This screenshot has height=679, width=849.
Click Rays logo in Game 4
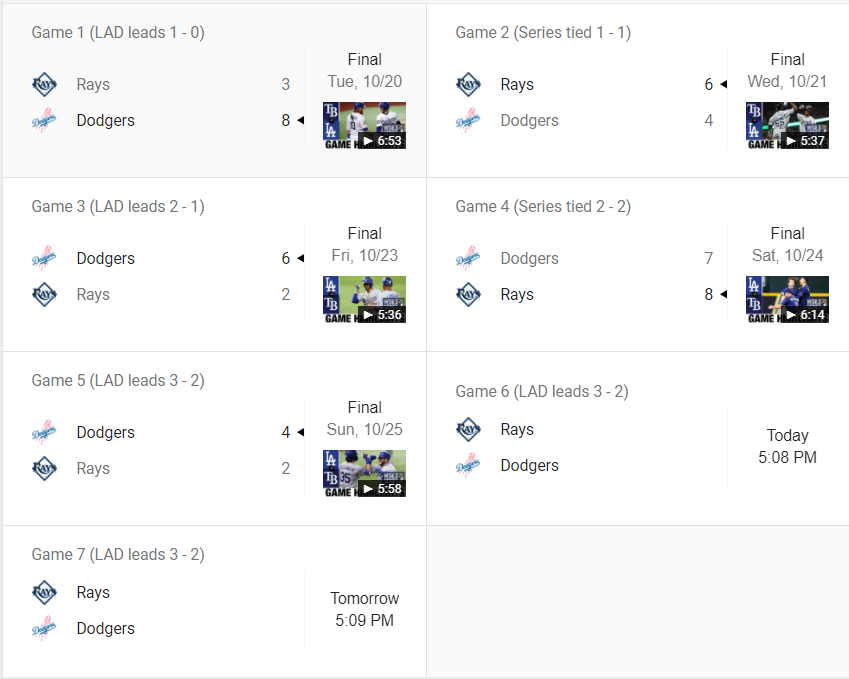point(468,295)
